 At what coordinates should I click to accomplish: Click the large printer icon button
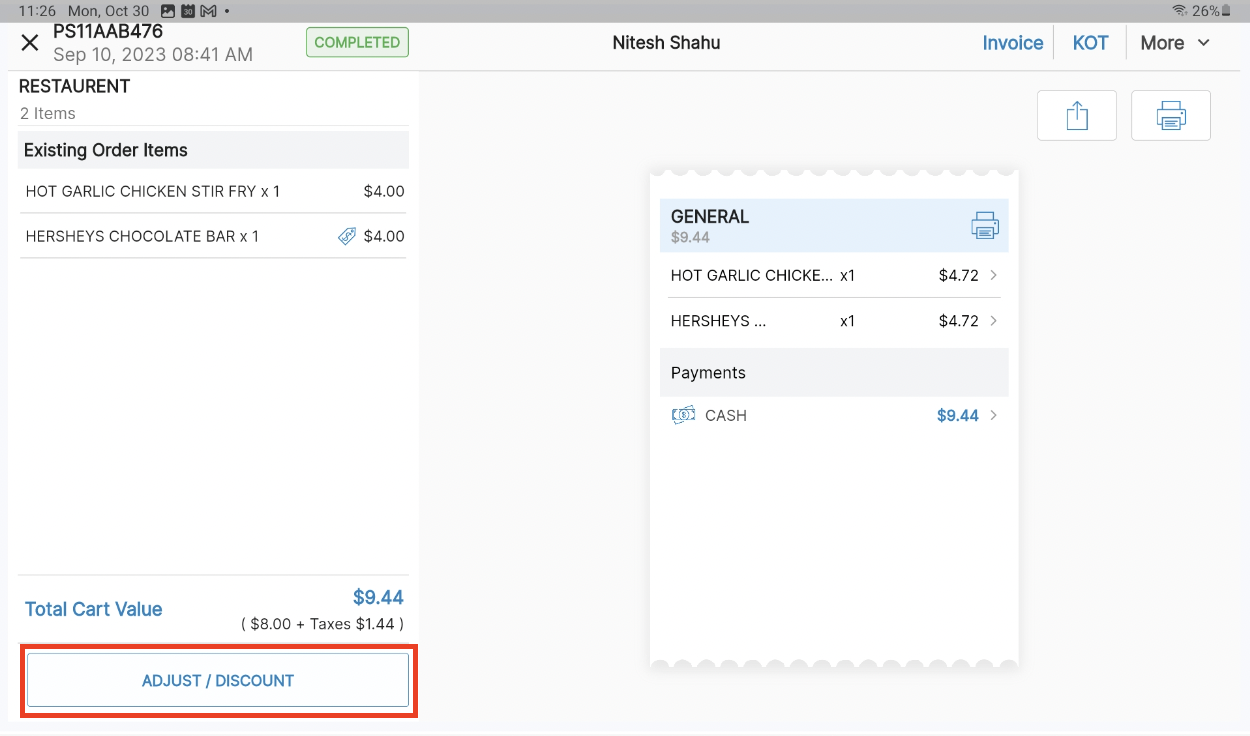(x=1170, y=116)
